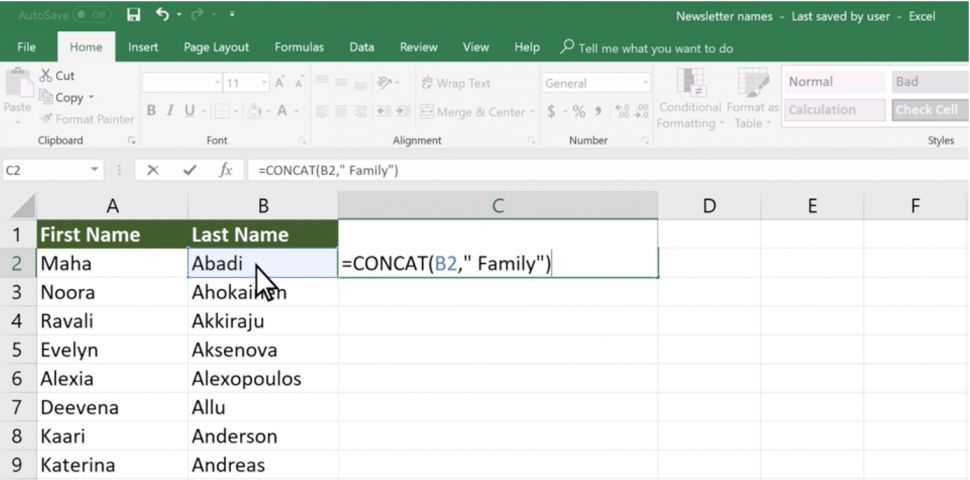Screen dimensions: 970x480
Task: Confirm the formula with the checkmark icon
Action: point(190,170)
